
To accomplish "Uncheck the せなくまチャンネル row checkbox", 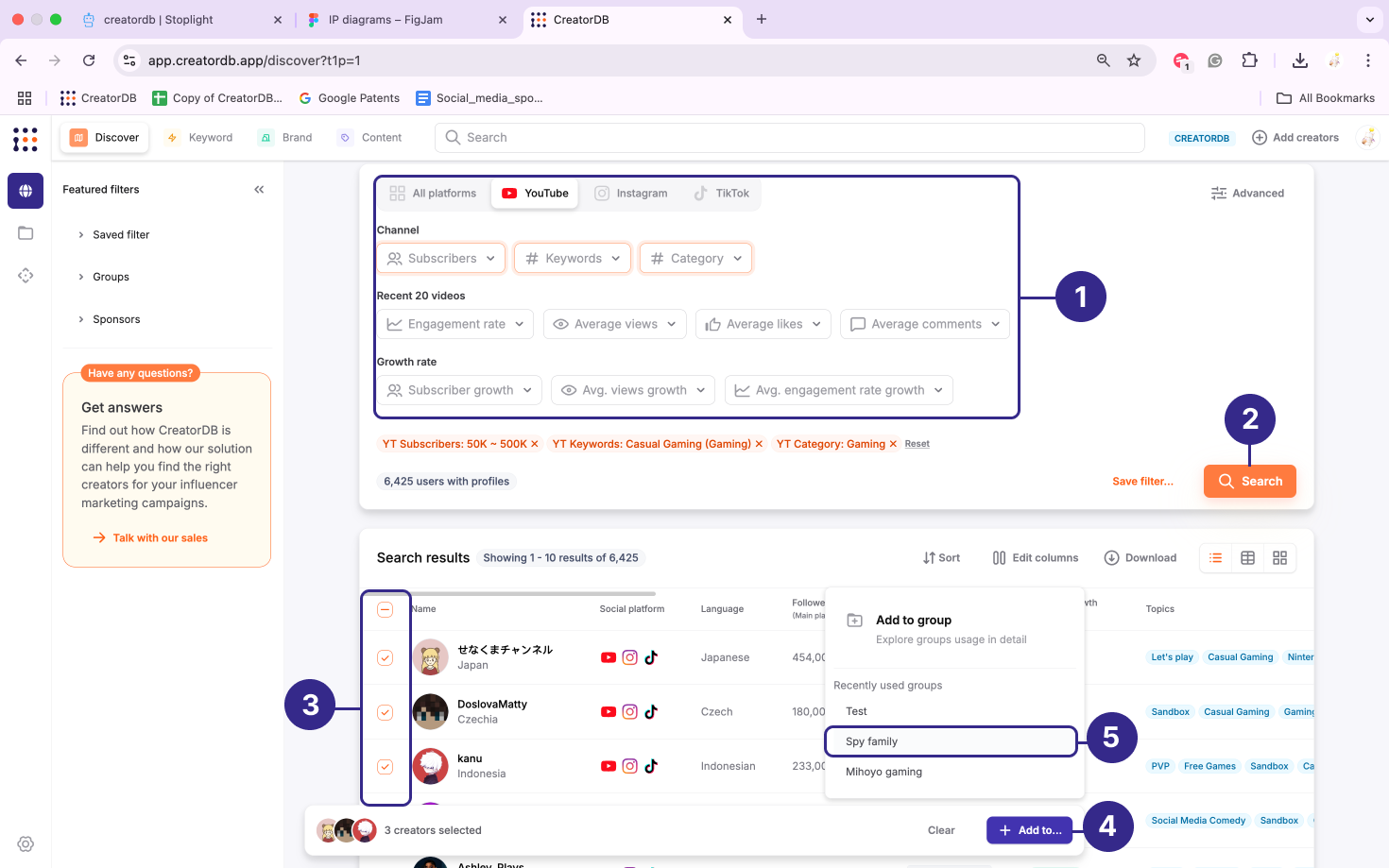I will click(386, 658).
